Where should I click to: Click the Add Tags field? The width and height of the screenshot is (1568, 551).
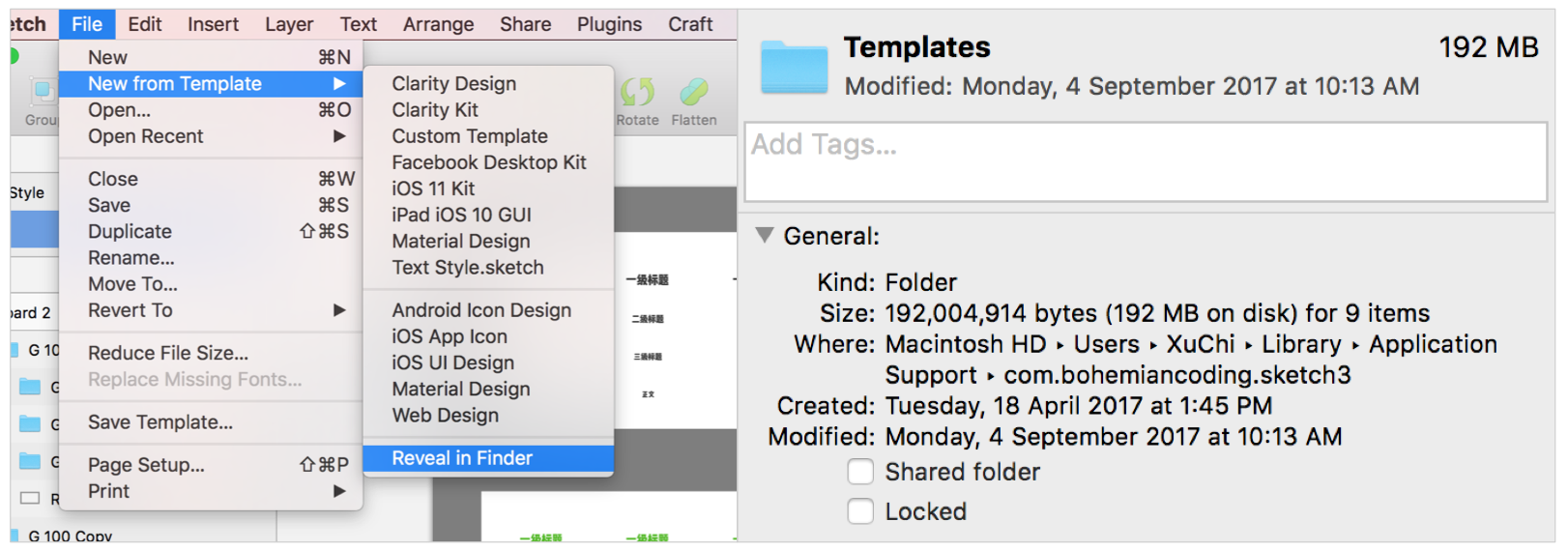click(1146, 161)
